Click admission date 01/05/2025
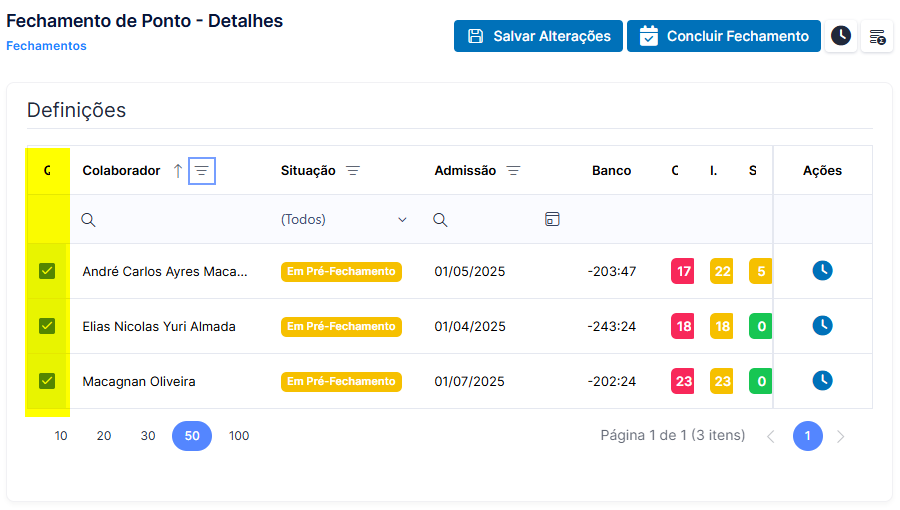Screen dimensions: 900x510 click(x=470, y=271)
